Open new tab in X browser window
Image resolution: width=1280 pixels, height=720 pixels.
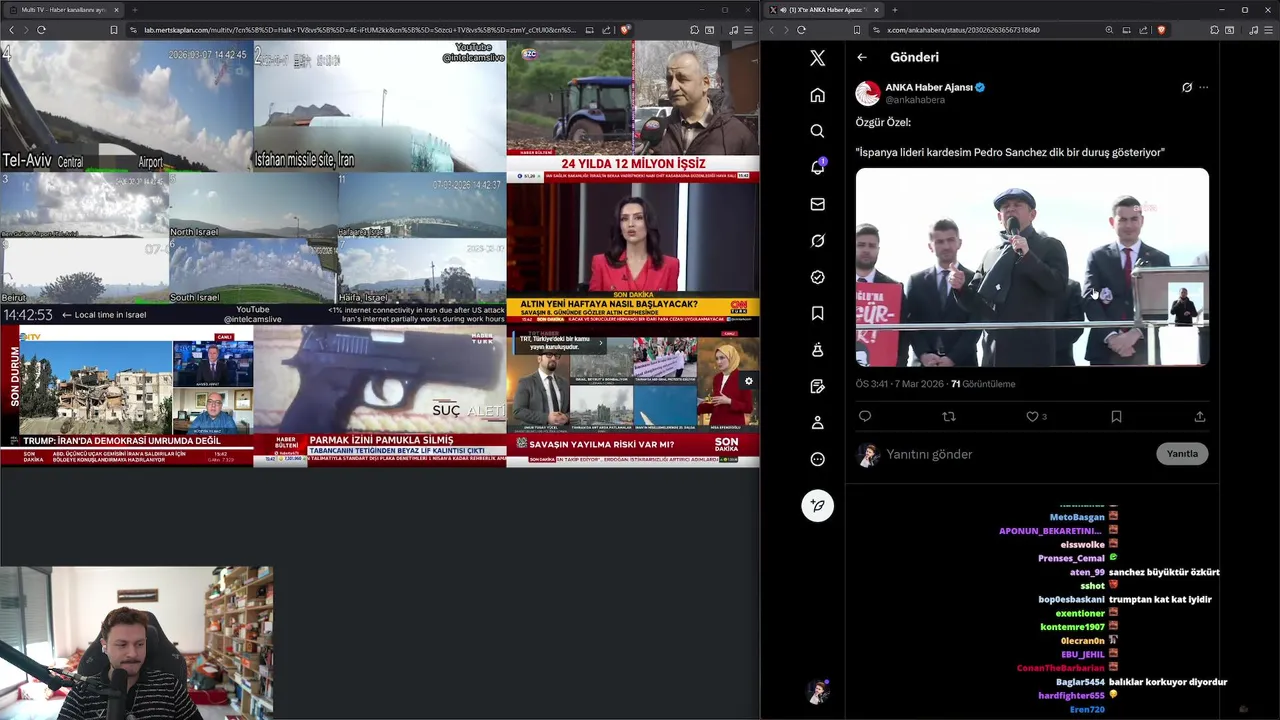point(894,10)
